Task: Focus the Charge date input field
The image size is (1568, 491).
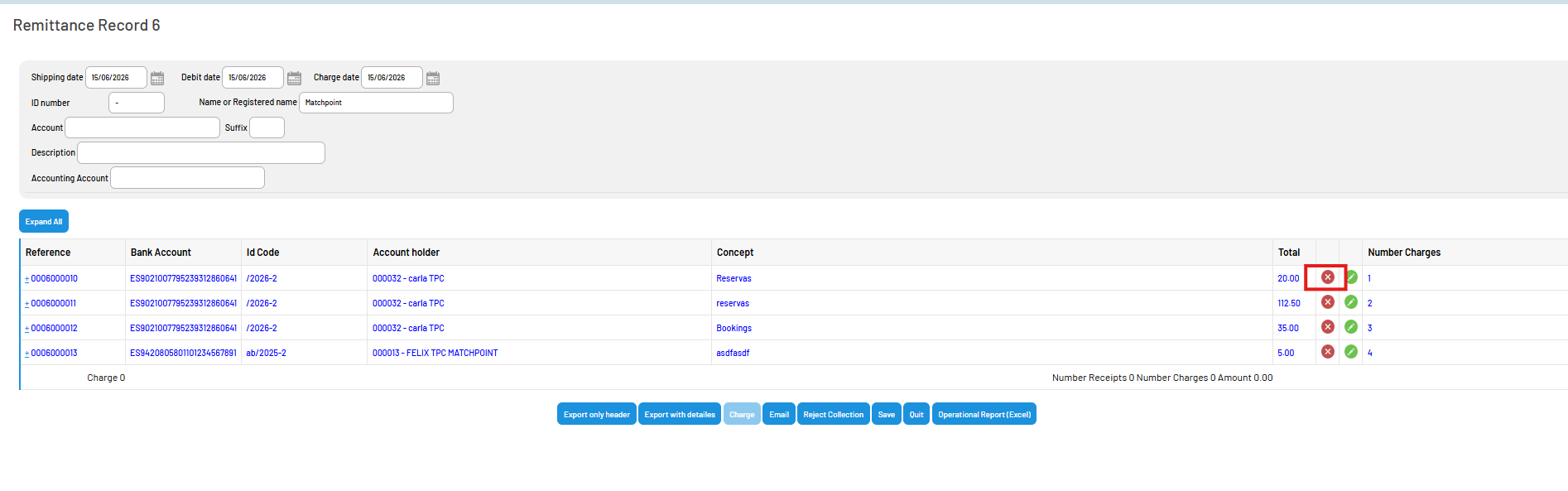Action: click(x=392, y=77)
